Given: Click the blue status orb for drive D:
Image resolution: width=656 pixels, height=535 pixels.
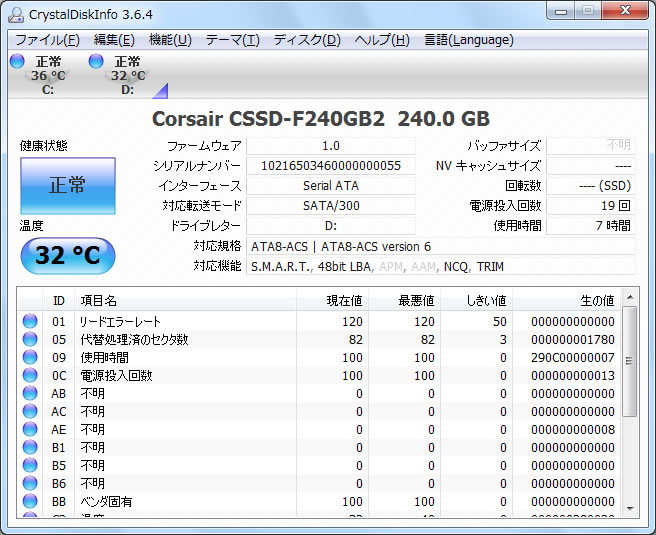Looking at the screenshot, I should (x=96, y=61).
